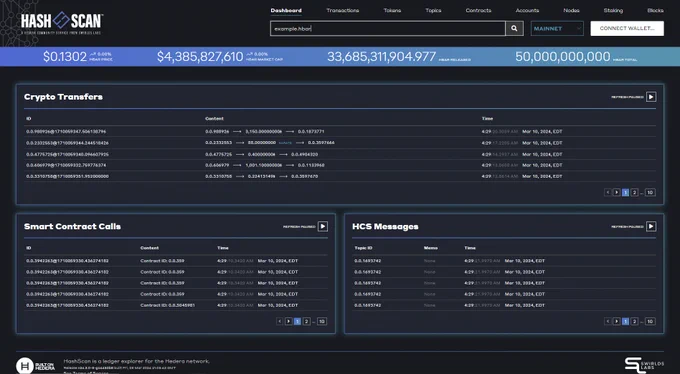Click the 33,685,311,904.977 HBAR released value
The image size is (680, 374).
click(381, 57)
